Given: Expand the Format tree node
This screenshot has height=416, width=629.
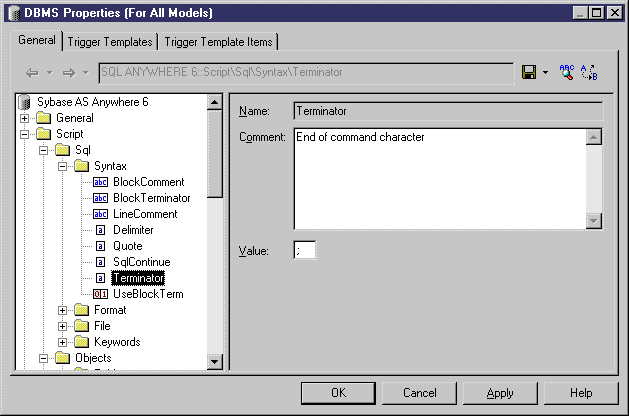Looking at the screenshot, I should (62, 310).
